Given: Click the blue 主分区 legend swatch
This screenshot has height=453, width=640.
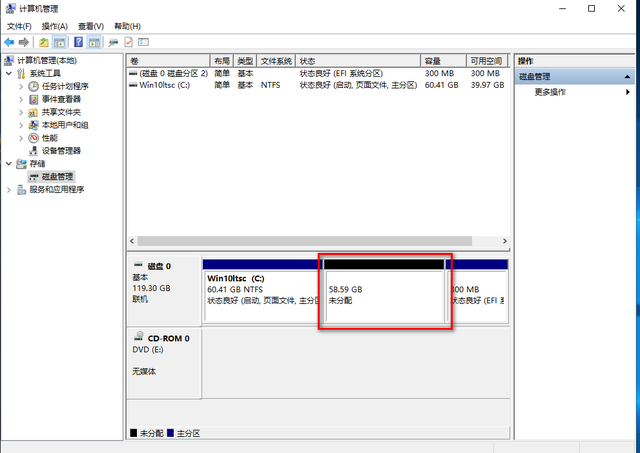Looking at the screenshot, I should [x=171, y=433].
